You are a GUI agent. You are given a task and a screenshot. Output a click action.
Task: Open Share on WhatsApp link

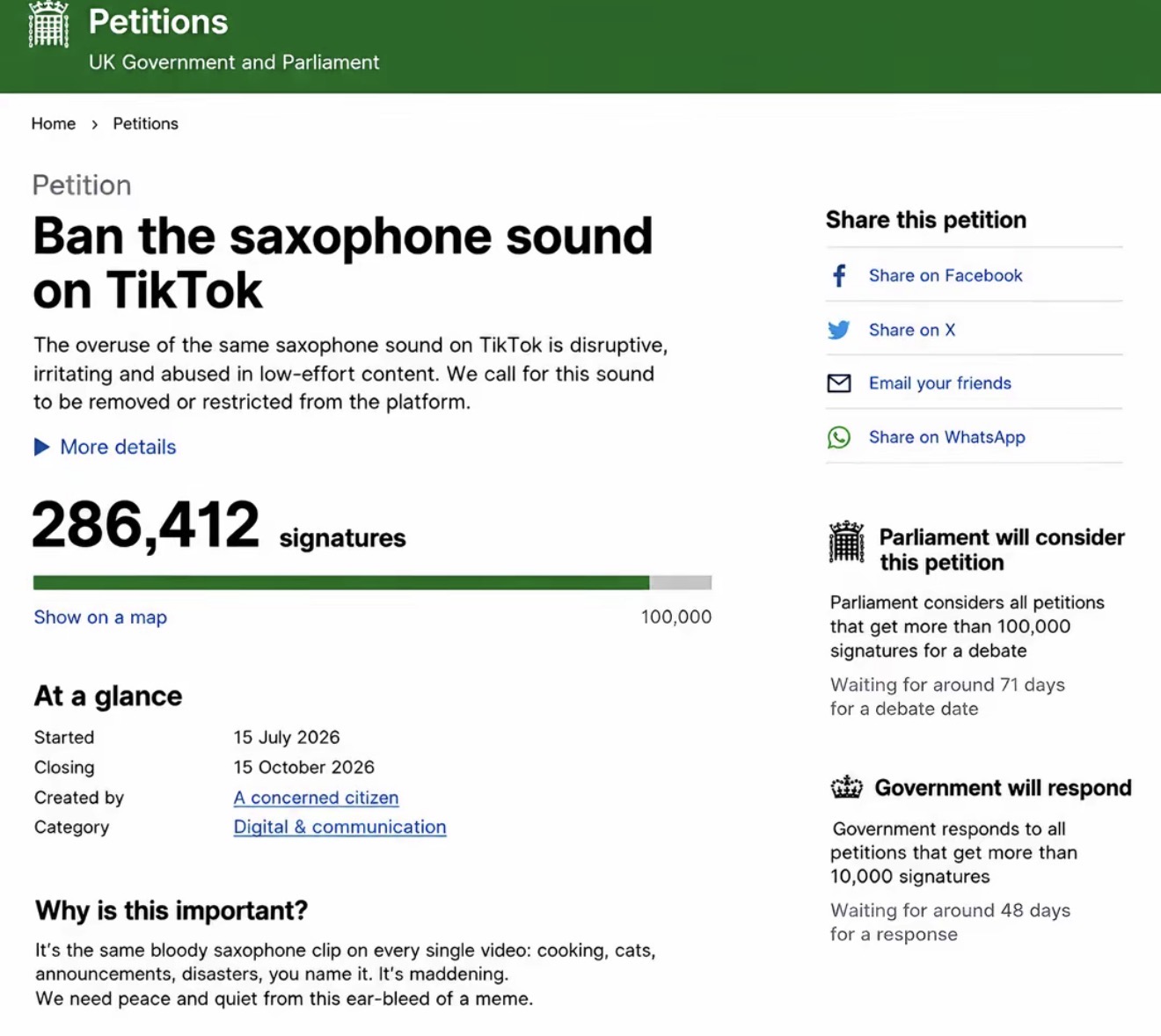pyautogui.click(x=947, y=437)
